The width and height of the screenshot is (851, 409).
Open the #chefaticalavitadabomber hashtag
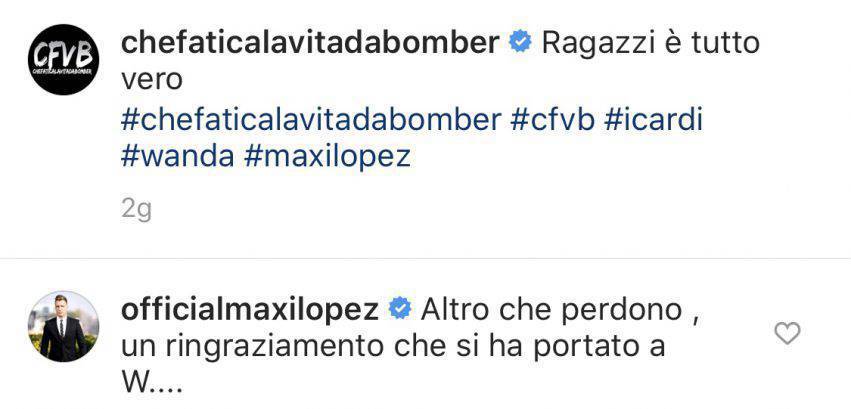310,120
